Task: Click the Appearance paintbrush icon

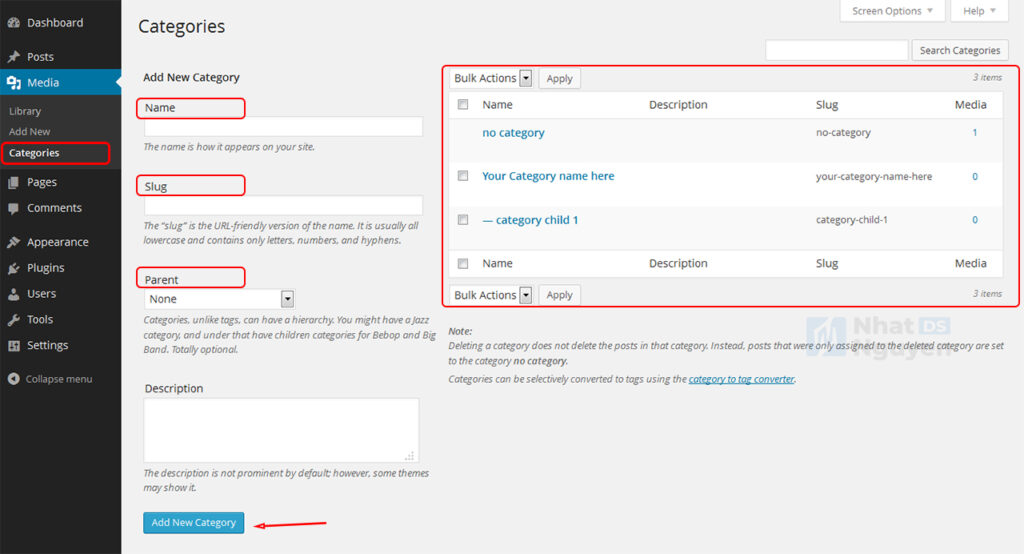Action: [14, 242]
